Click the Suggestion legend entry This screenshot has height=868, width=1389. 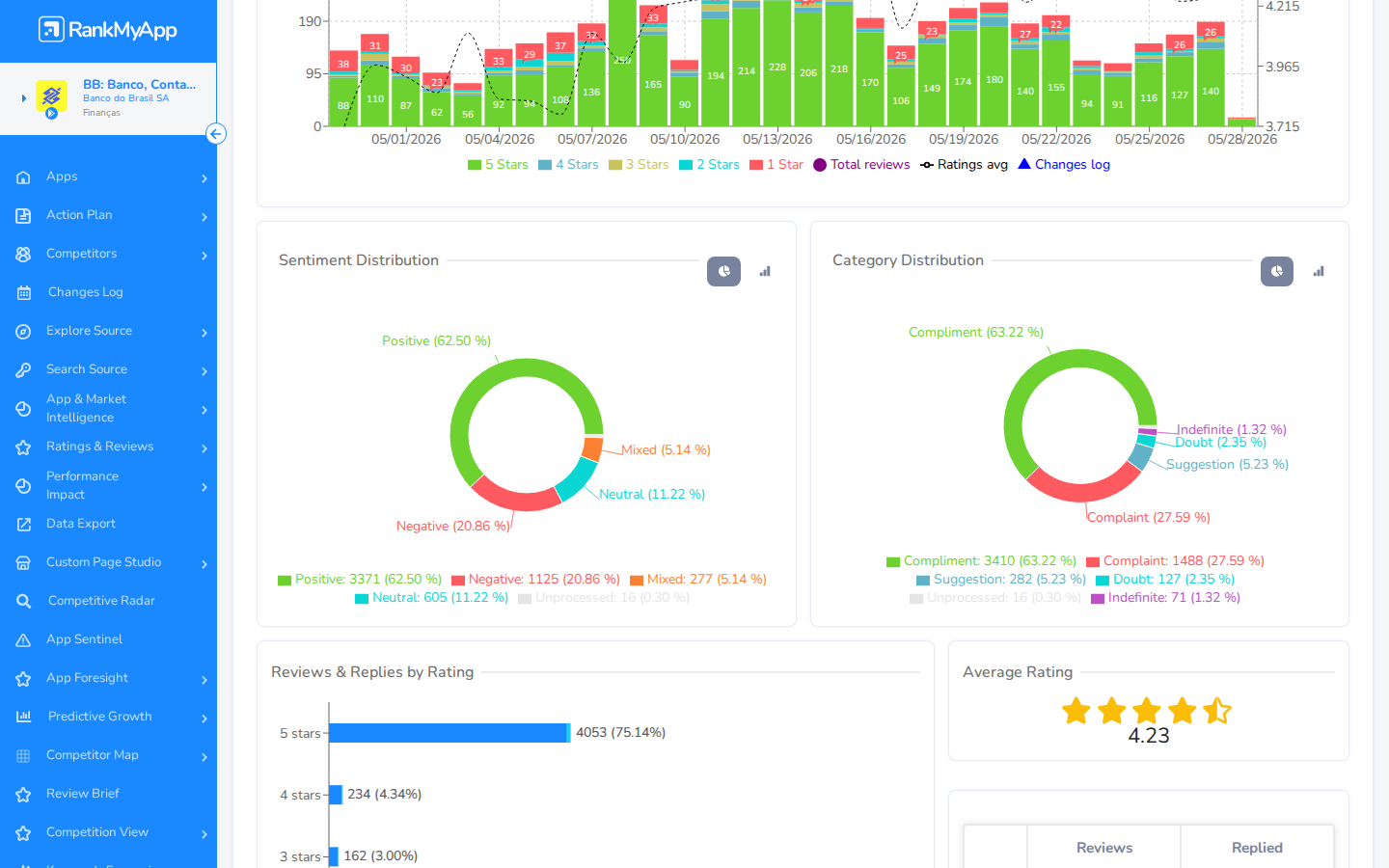[1001, 580]
